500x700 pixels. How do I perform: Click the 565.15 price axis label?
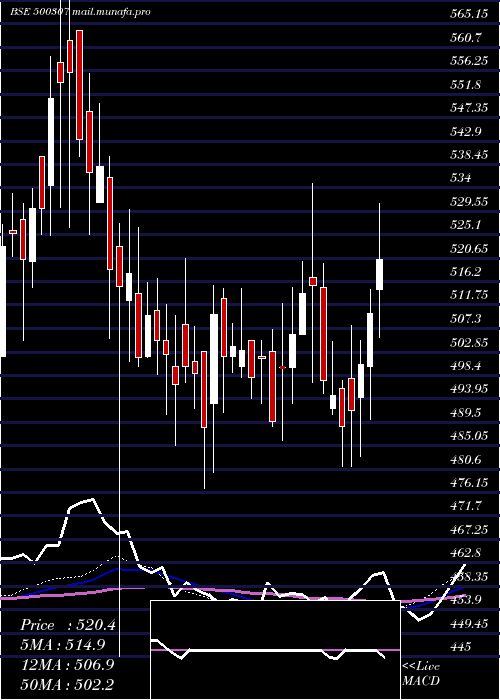pos(468,14)
